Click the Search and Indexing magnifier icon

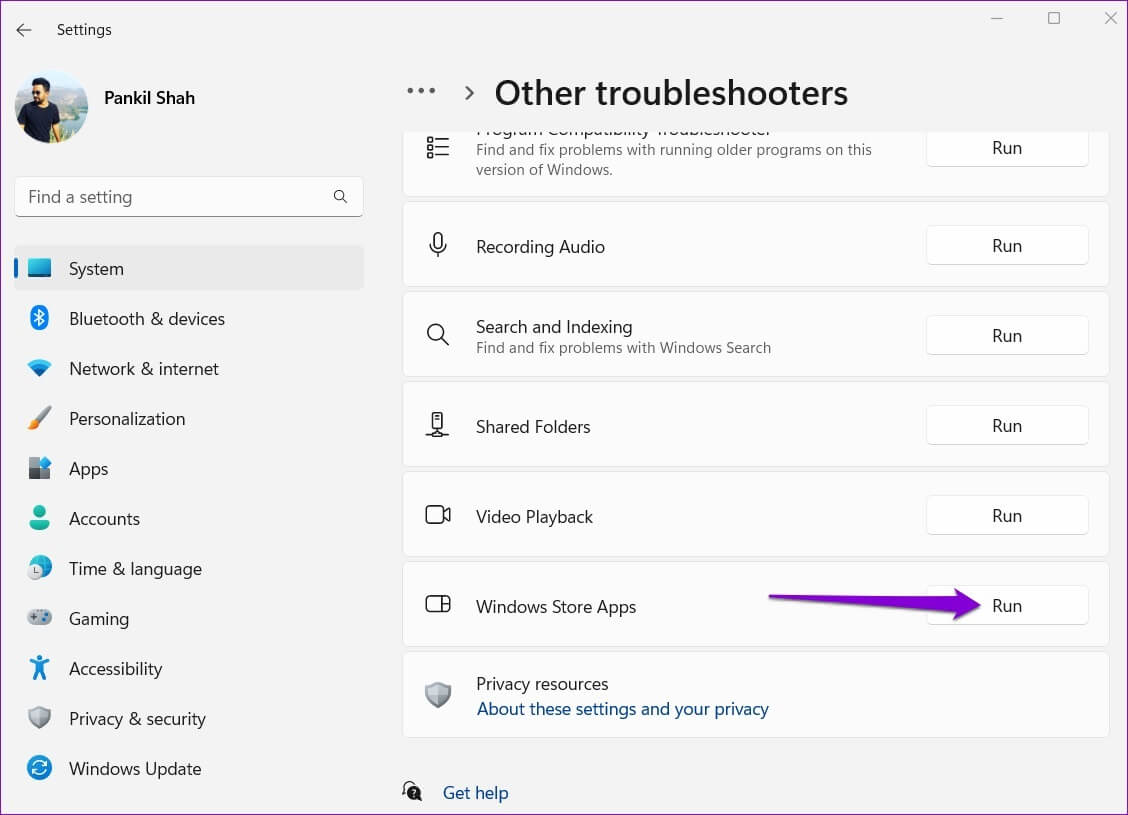[437, 335]
